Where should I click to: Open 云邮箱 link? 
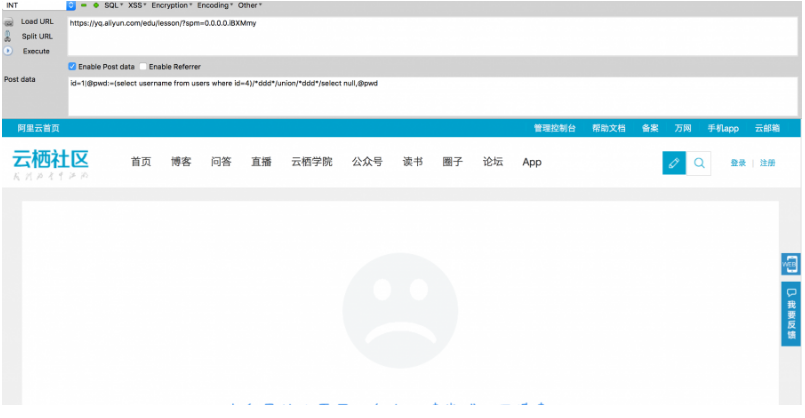click(x=767, y=128)
